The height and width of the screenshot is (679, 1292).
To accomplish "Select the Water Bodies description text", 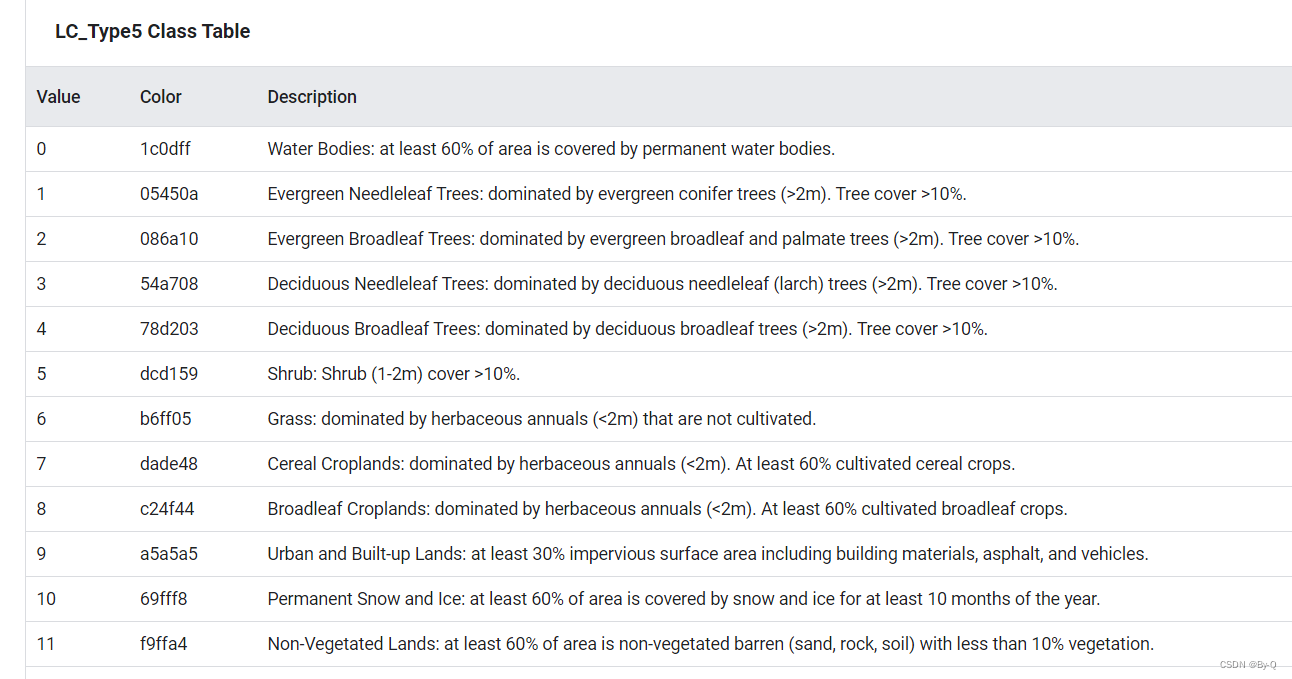I will (x=551, y=149).
